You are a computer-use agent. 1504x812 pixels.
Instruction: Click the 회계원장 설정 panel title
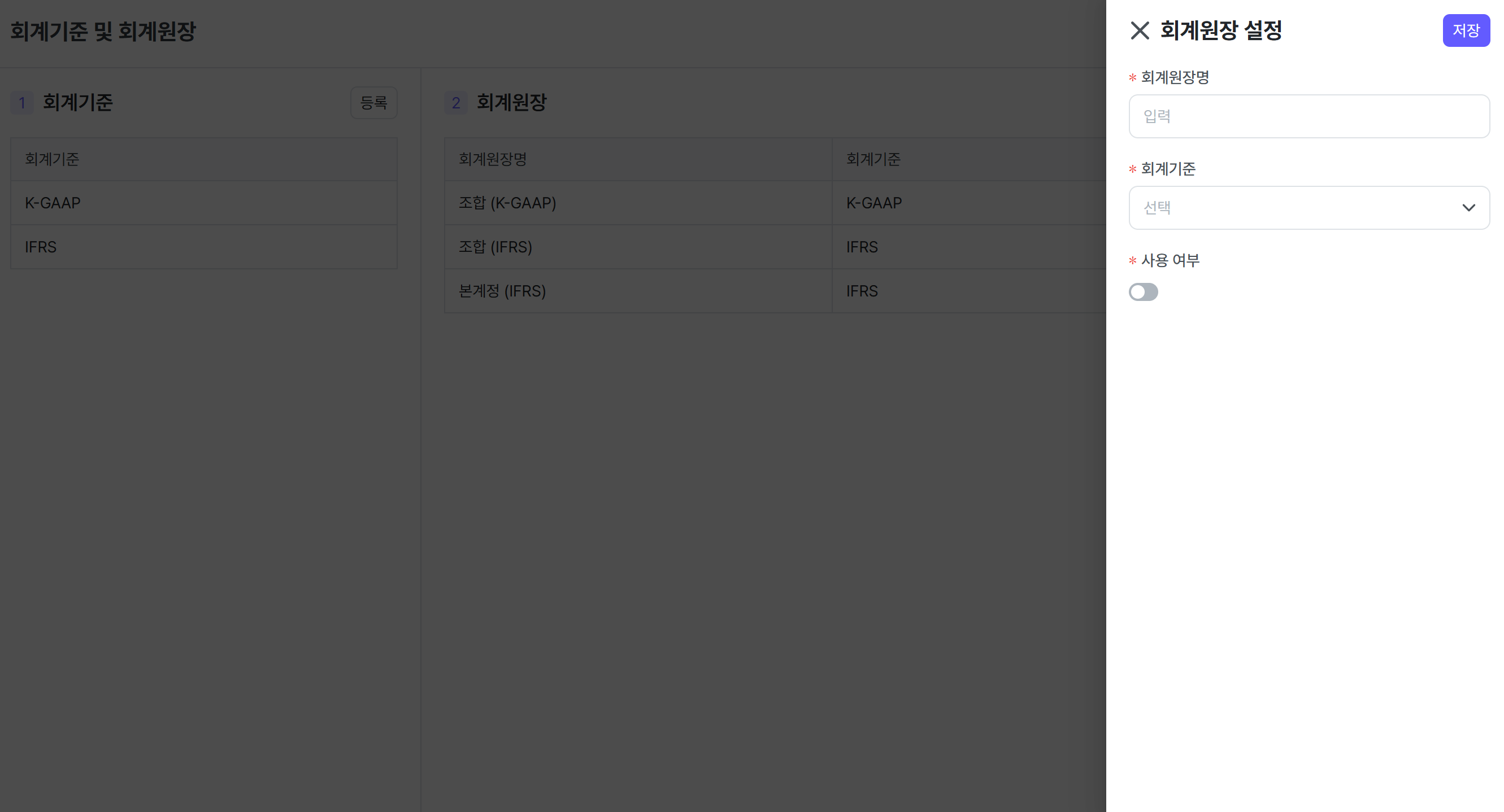[1221, 30]
